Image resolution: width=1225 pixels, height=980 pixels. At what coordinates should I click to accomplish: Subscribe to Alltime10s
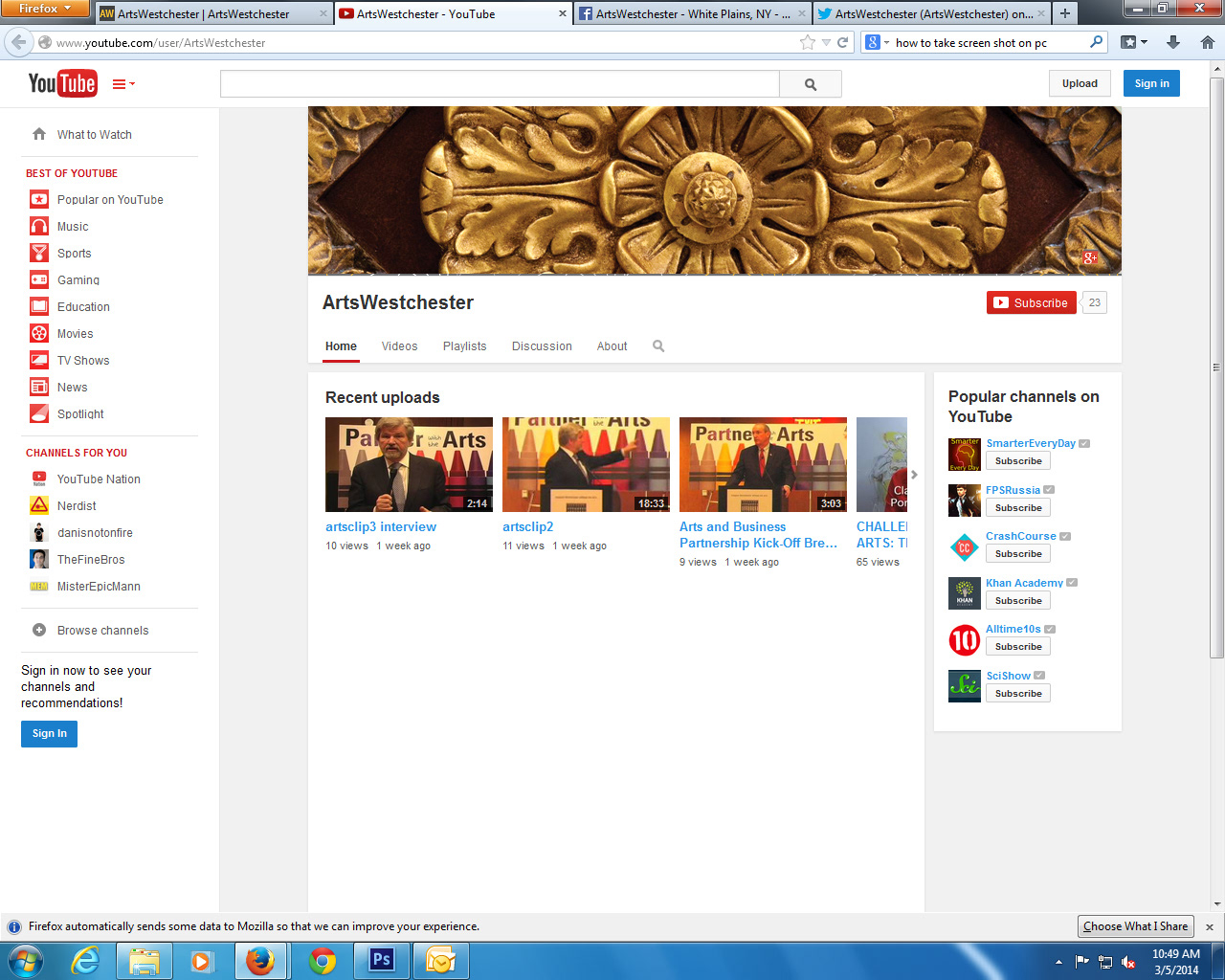(1018, 647)
